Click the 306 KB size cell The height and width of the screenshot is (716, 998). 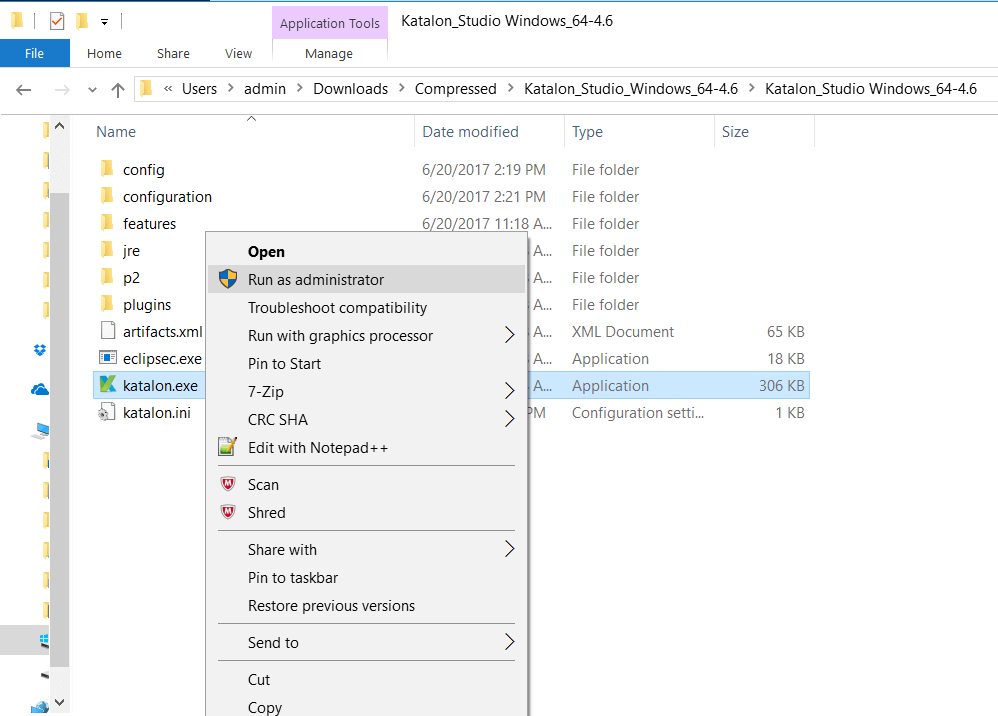pyautogui.click(x=781, y=386)
